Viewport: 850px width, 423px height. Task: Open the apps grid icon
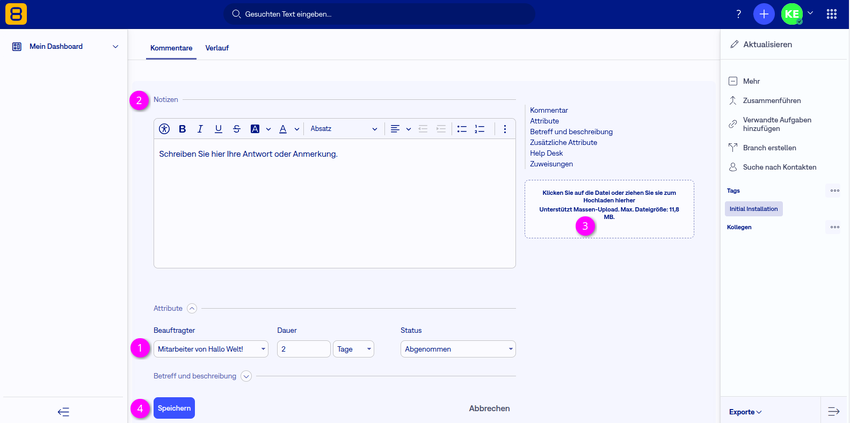tap(832, 15)
